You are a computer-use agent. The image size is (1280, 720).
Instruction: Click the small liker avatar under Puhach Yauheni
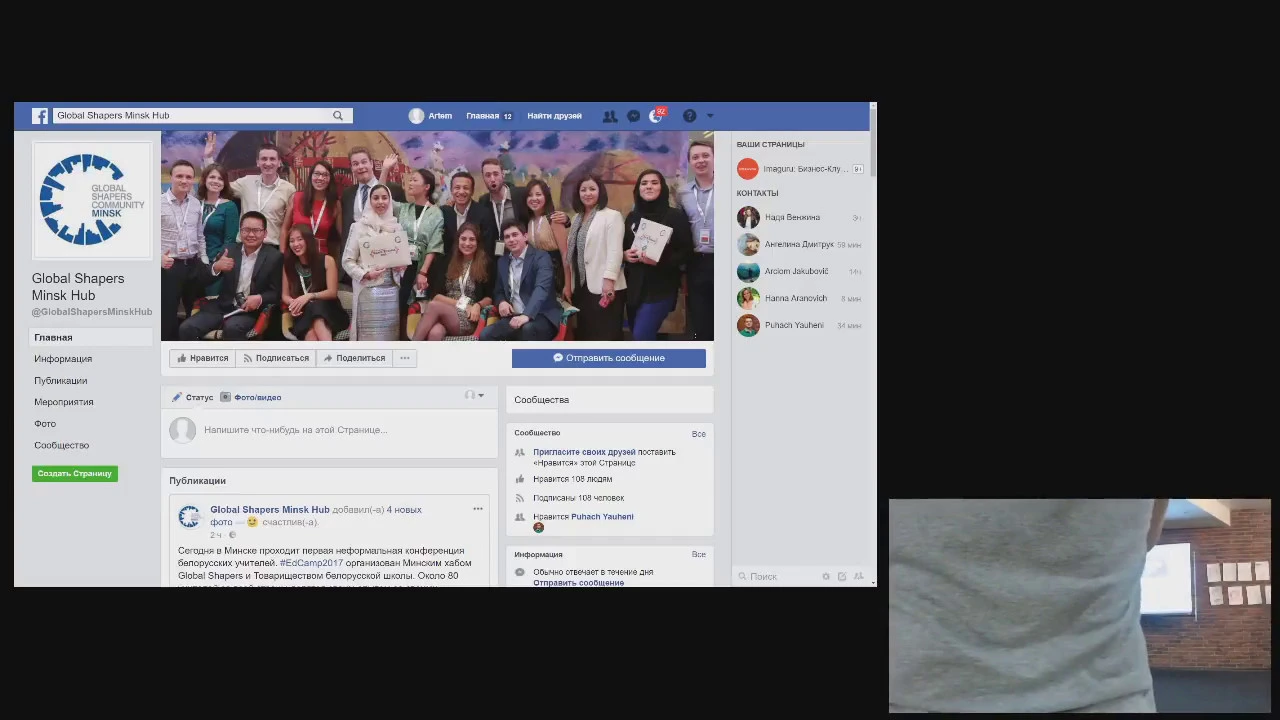pos(538,528)
